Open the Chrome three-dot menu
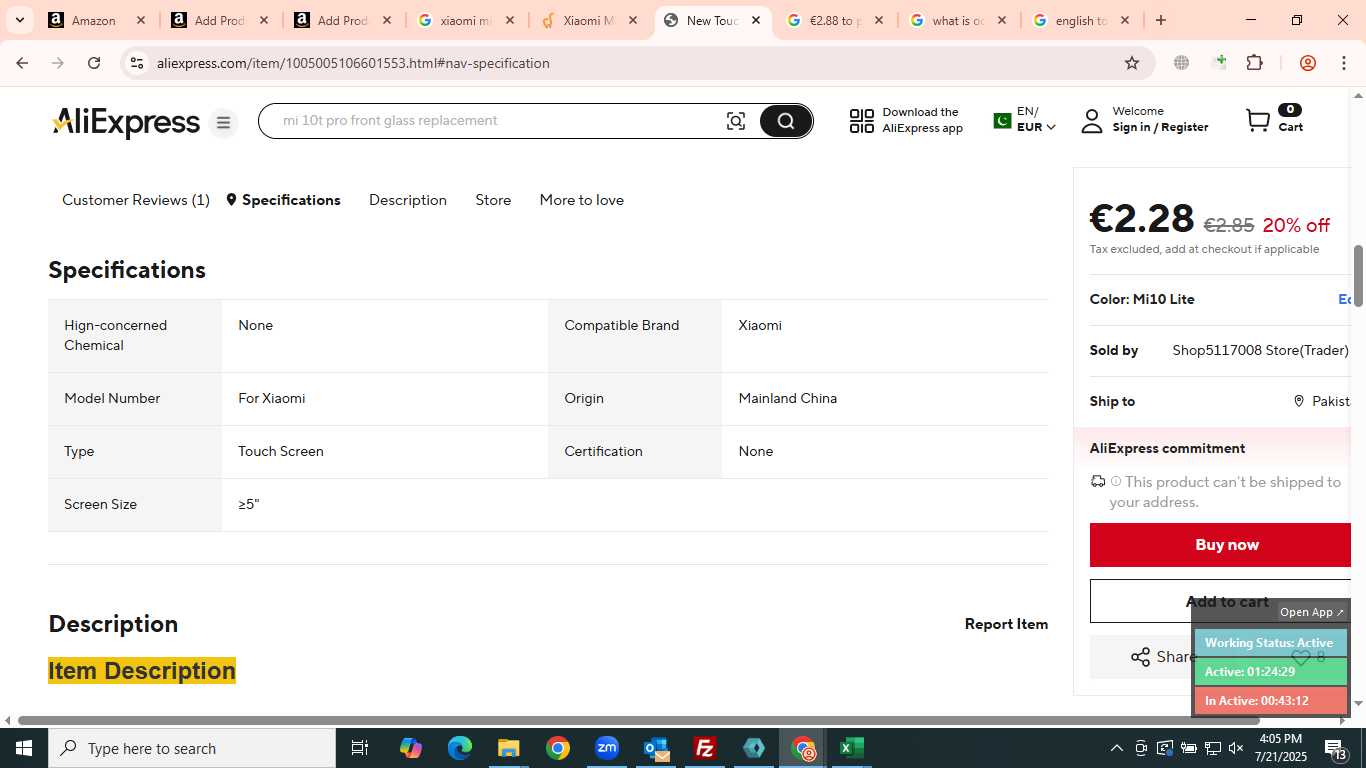Viewport: 1366px width, 768px height. tap(1344, 63)
